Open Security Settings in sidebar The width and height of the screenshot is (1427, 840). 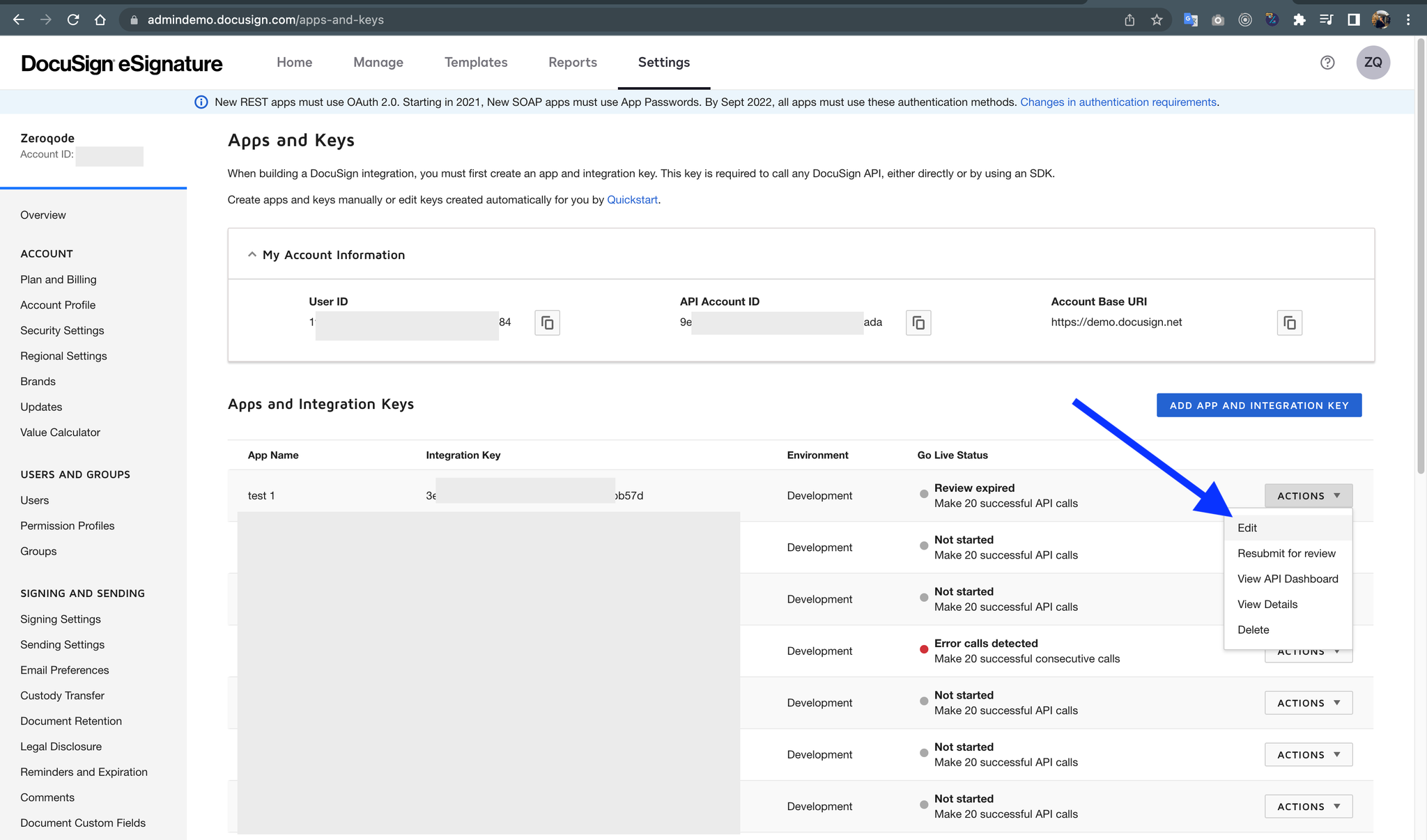pyautogui.click(x=62, y=330)
